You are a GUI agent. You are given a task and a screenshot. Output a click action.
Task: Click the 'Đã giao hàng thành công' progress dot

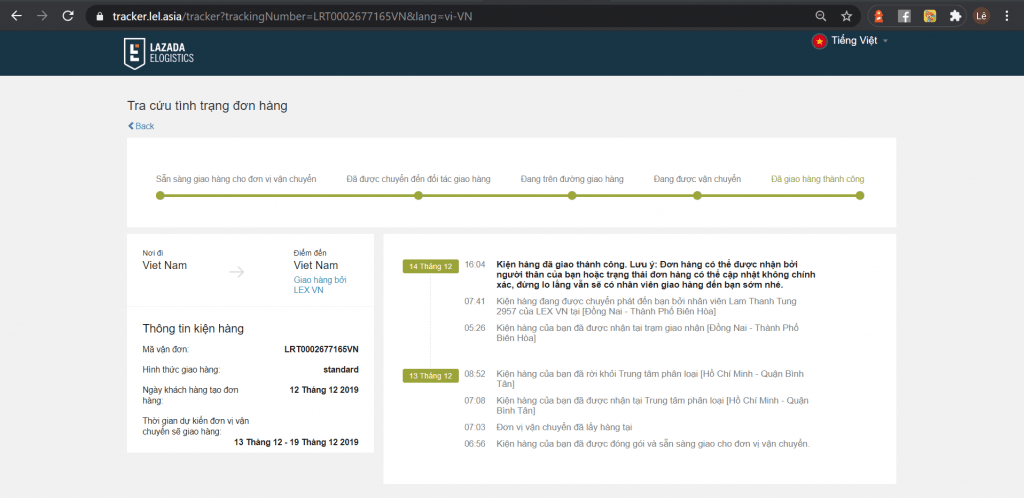[859, 195]
